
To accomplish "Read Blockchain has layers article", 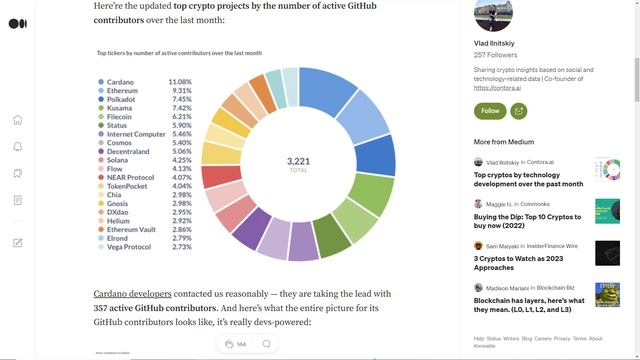I will pyautogui.click(x=529, y=305).
